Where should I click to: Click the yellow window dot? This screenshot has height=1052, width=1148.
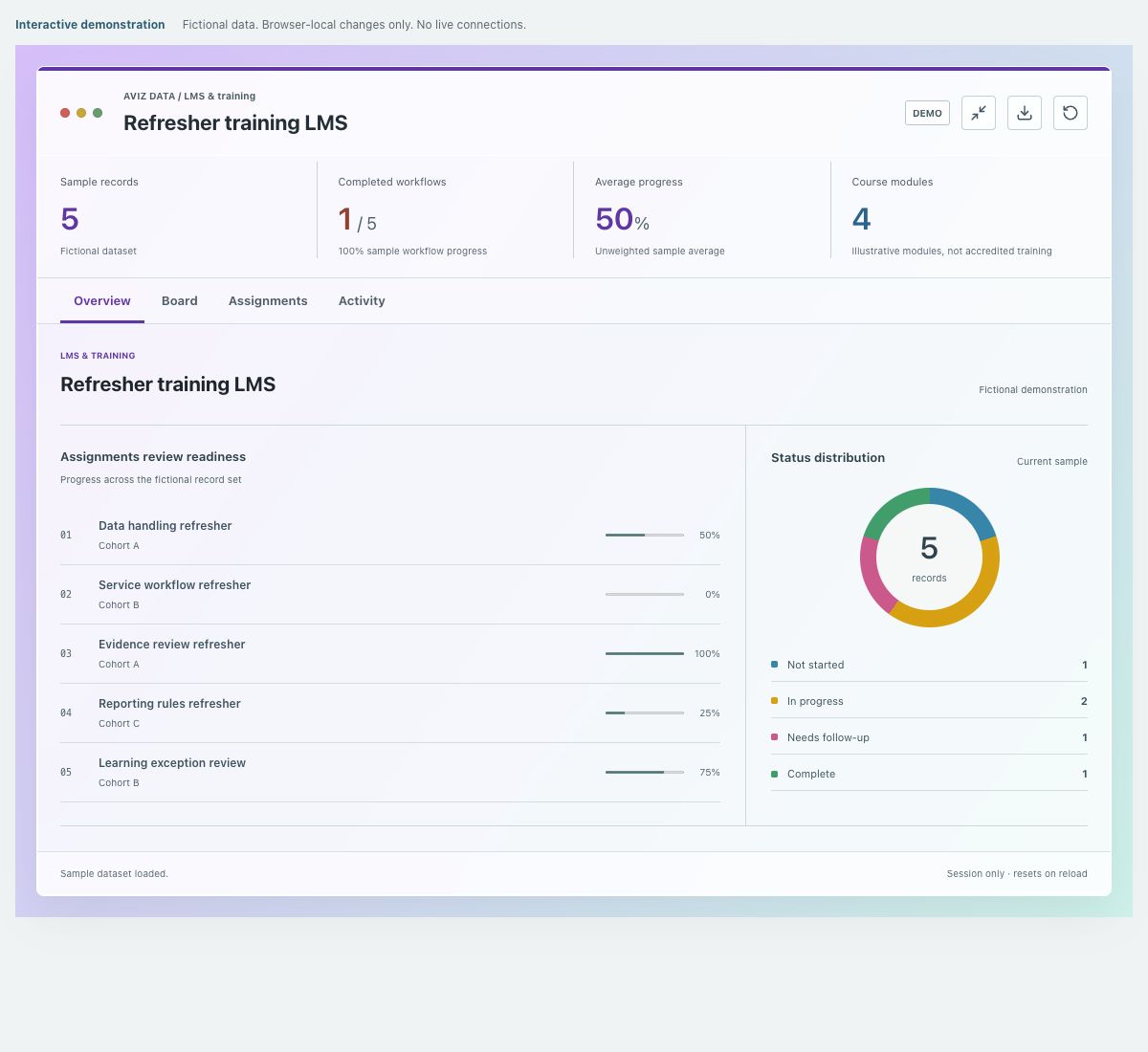[x=81, y=113]
